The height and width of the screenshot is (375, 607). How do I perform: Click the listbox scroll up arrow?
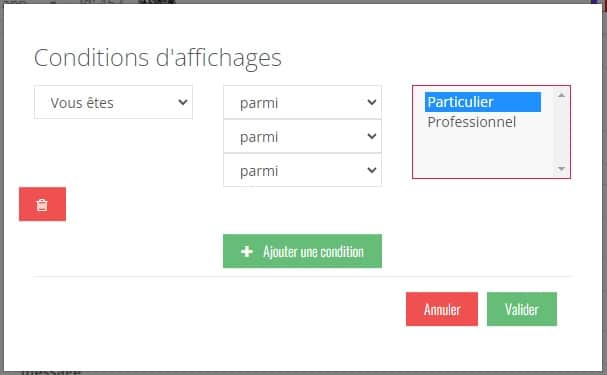[561, 95]
